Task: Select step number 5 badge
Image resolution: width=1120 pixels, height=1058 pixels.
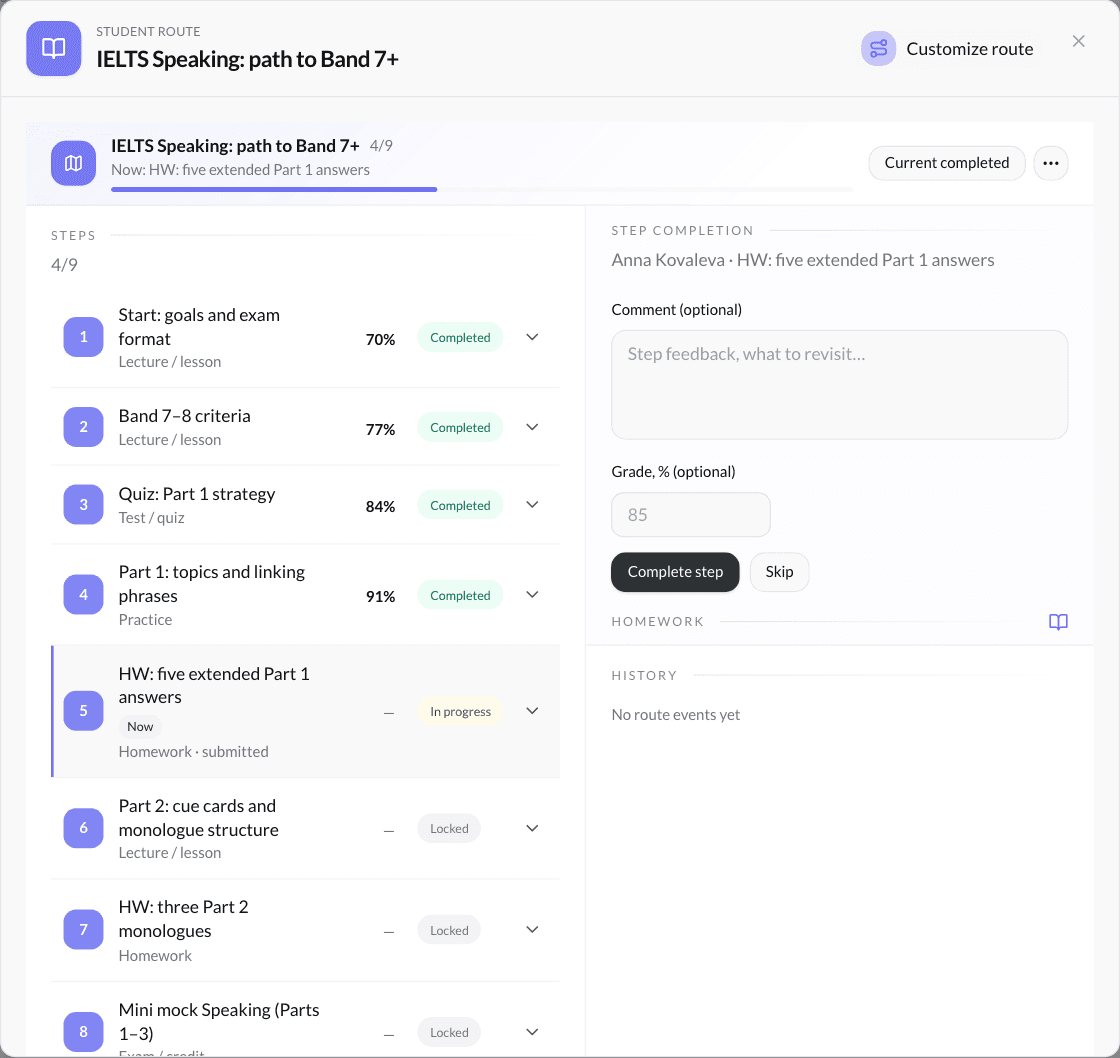Action: pyautogui.click(x=84, y=711)
